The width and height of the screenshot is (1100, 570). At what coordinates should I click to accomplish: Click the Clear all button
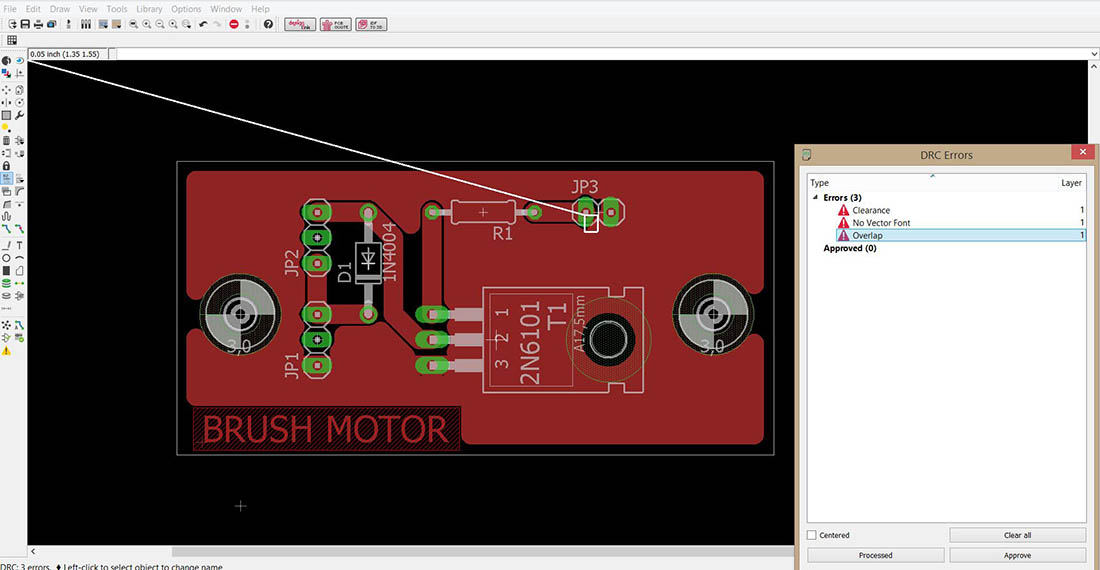pyautogui.click(x=1017, y=535)
